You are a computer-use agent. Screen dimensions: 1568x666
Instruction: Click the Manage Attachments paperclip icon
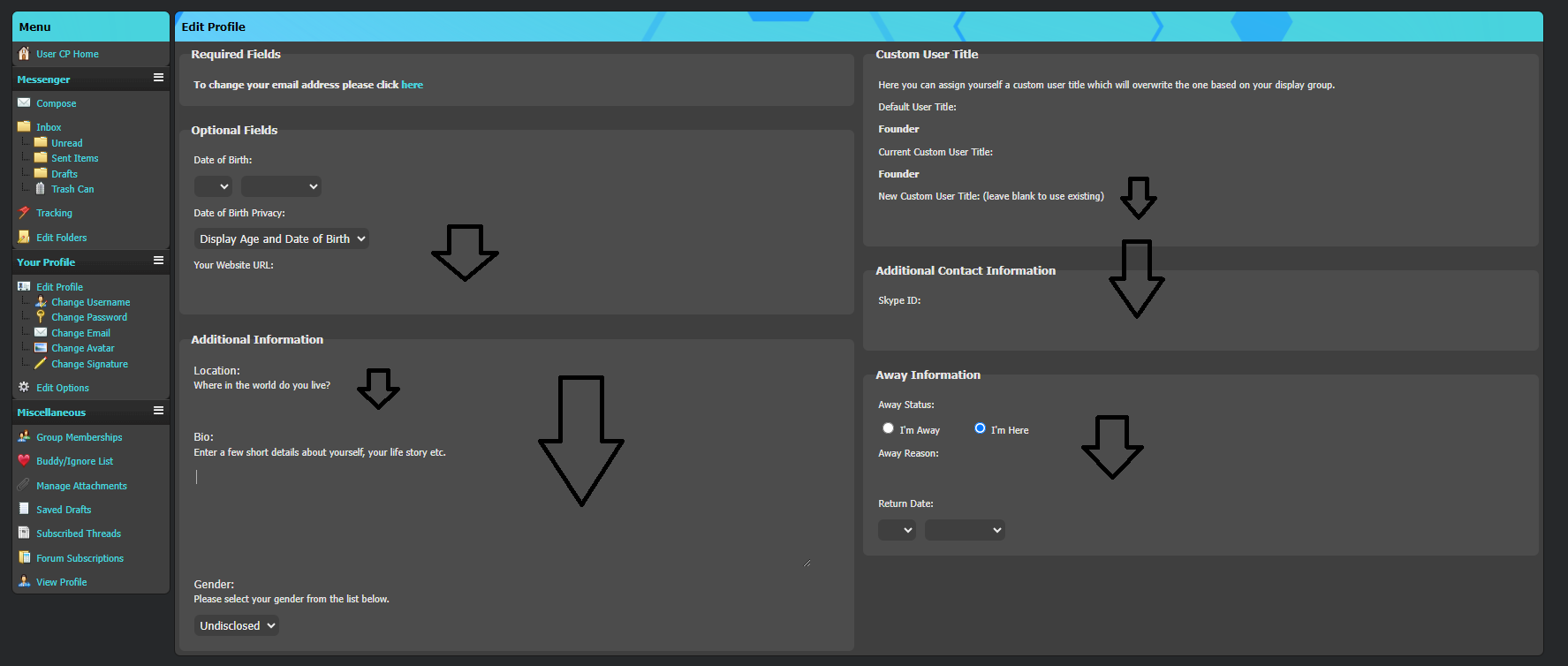(24, 485)
